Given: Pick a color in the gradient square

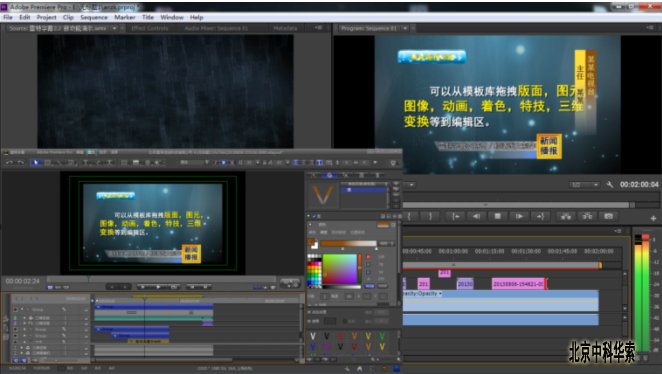Looking at the screenshot, I should pyautogui.click(x=339, y=269).
